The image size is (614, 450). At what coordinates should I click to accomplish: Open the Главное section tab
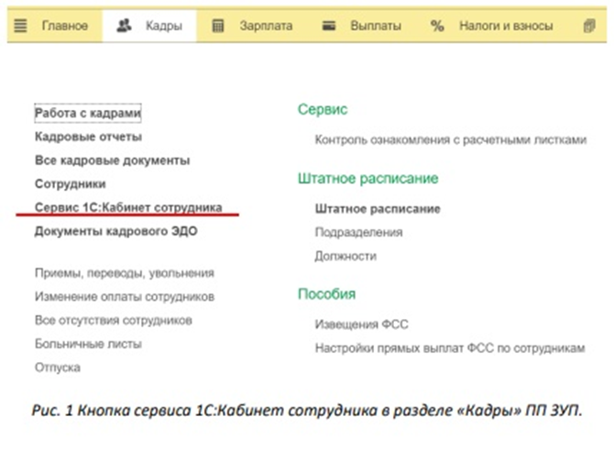coord(65,24)
